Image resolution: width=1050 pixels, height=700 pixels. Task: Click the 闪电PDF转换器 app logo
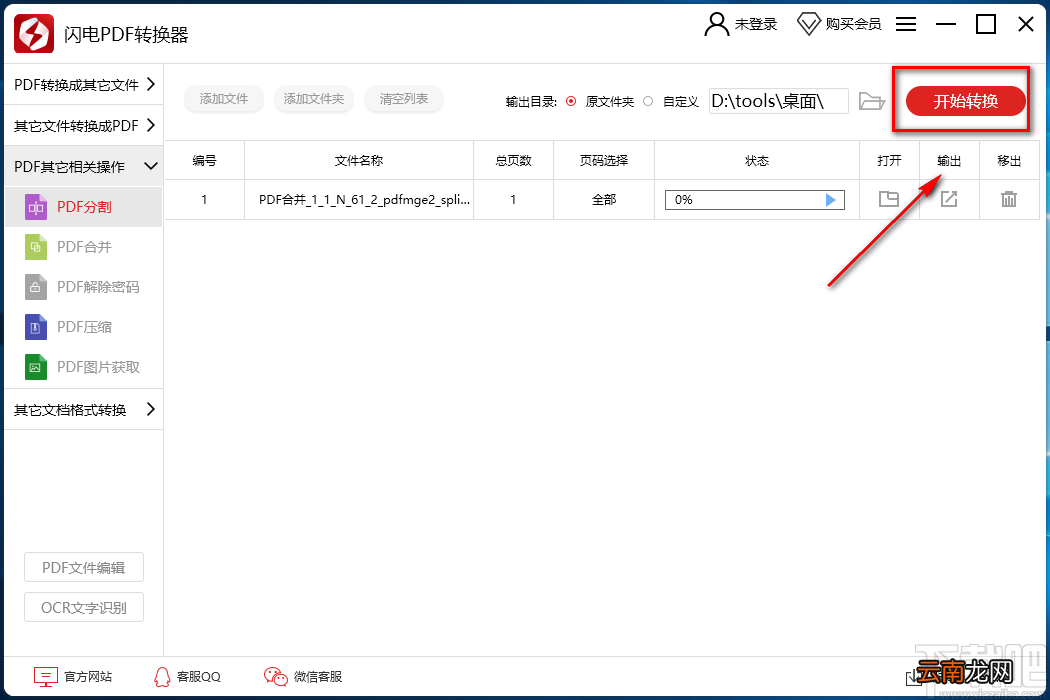33,33
